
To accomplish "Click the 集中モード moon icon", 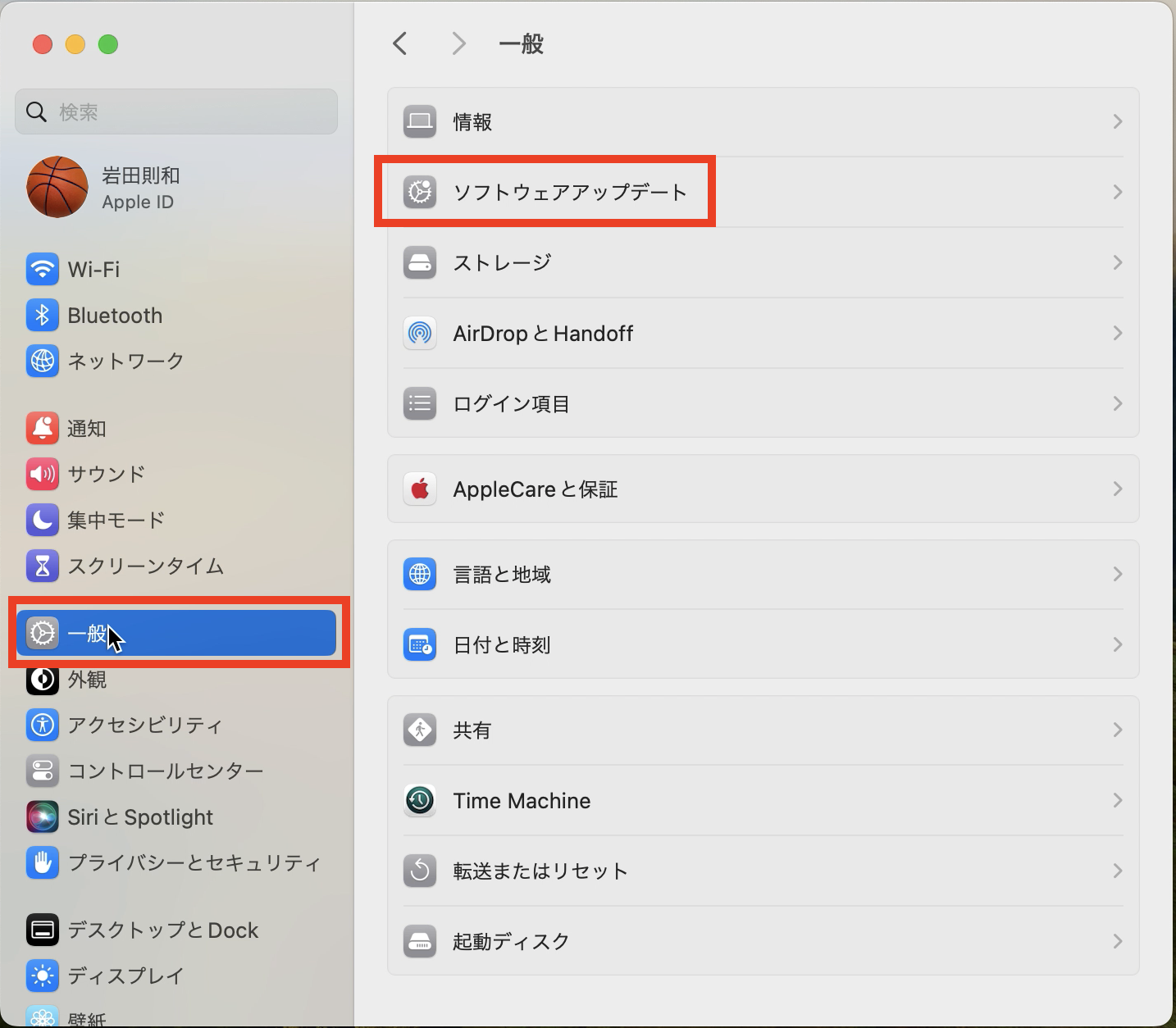I will tap(43, 520).
